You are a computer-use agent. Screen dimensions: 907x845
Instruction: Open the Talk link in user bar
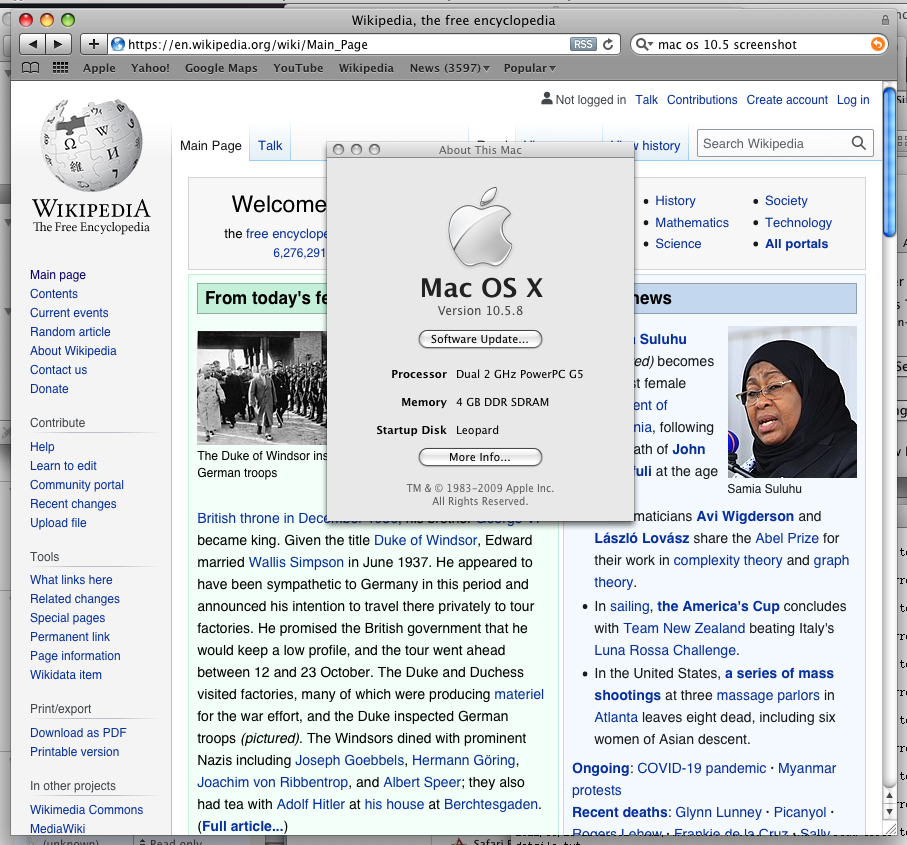(x=646, y=99)
